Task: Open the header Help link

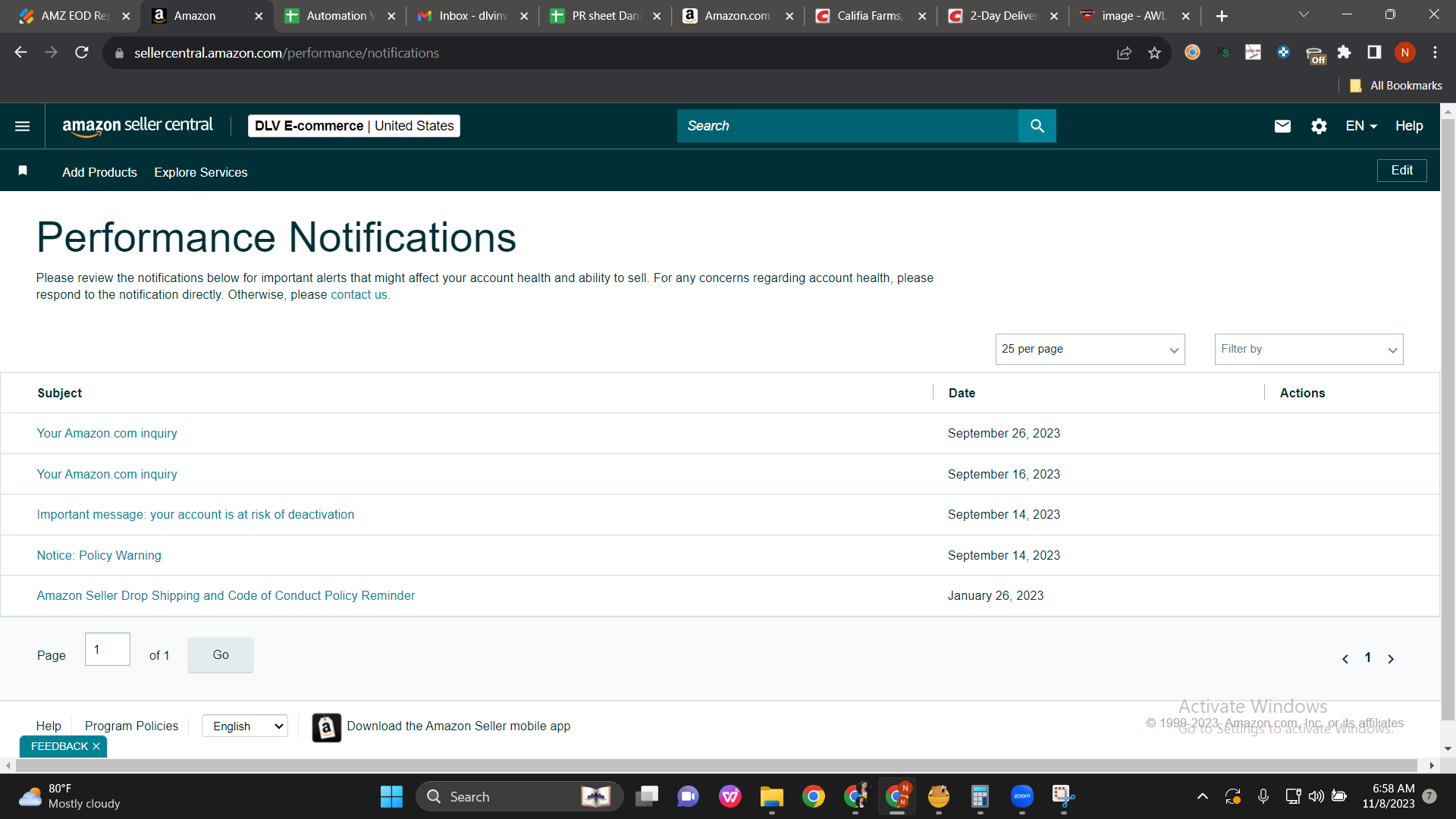Action: tap(1409, 126)
